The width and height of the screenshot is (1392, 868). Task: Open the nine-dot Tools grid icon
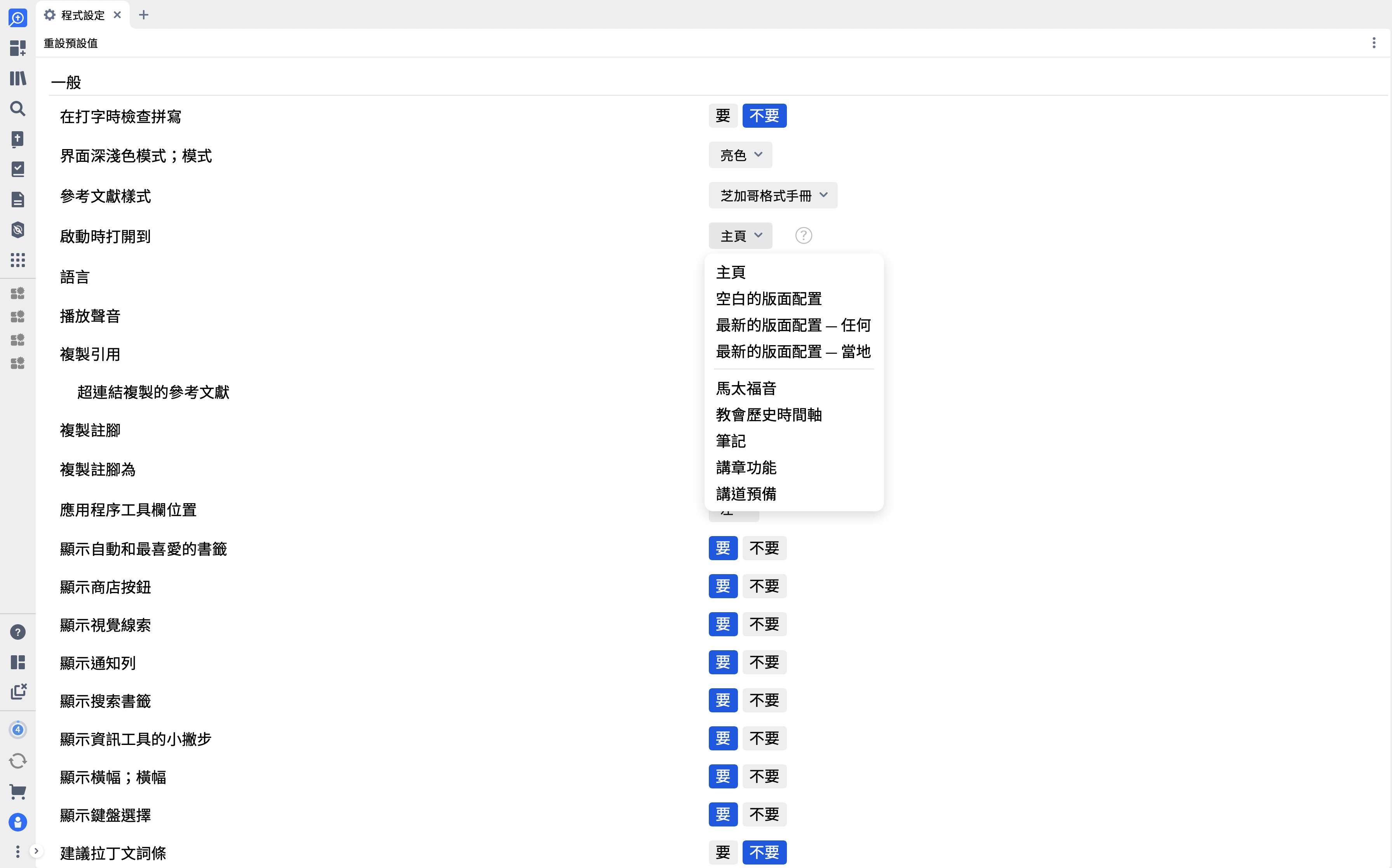[18, 260]
